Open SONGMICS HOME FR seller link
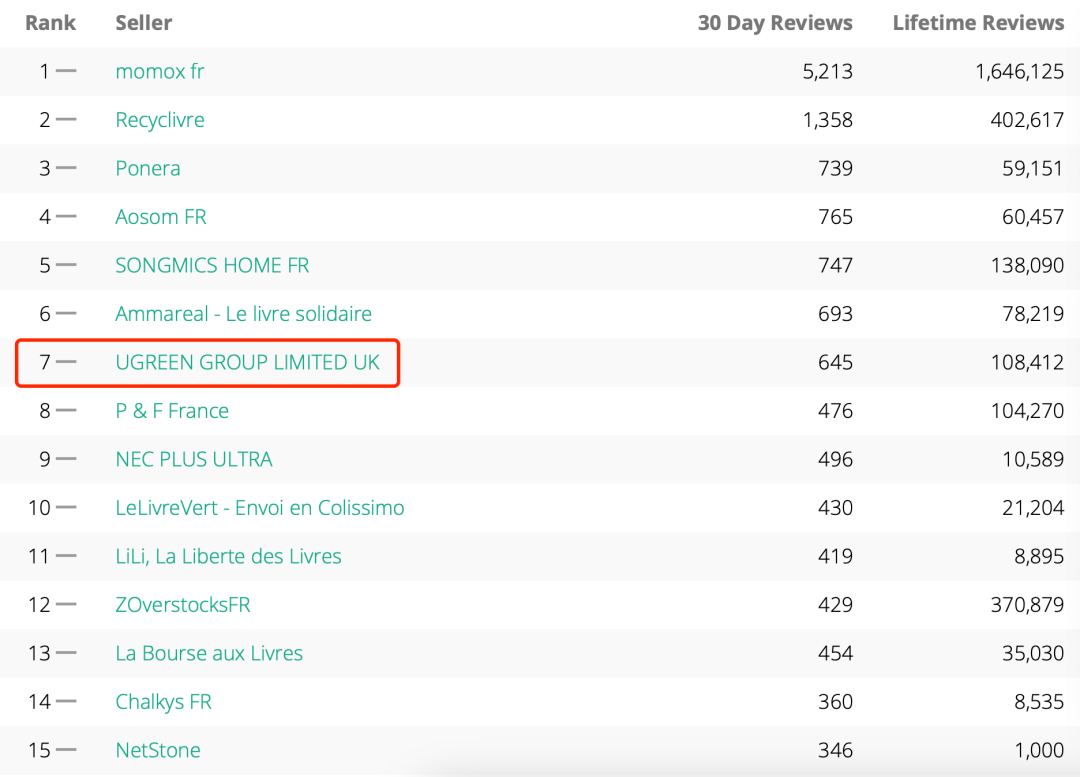The width and height of the screenshot is (1080, 777). coord(212,265)
